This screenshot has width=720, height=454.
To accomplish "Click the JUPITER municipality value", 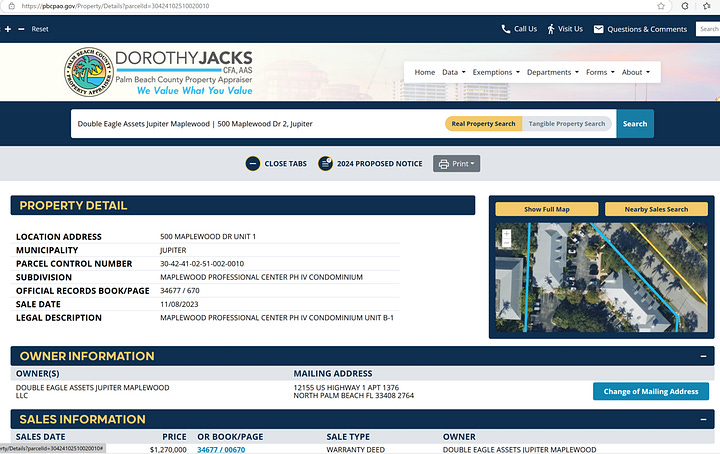I will (173, 250).
